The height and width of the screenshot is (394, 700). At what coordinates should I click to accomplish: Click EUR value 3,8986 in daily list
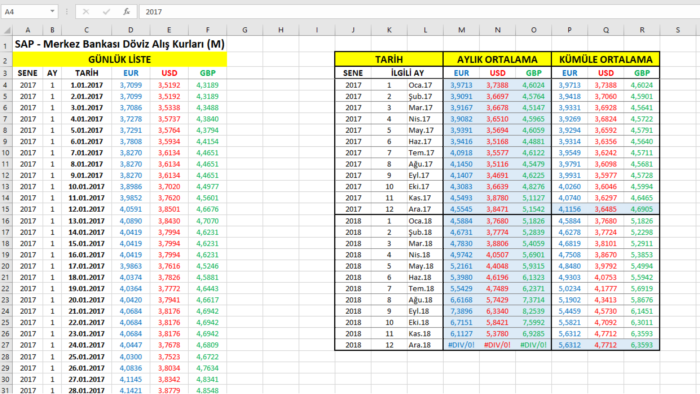click(x=130, y=187)
